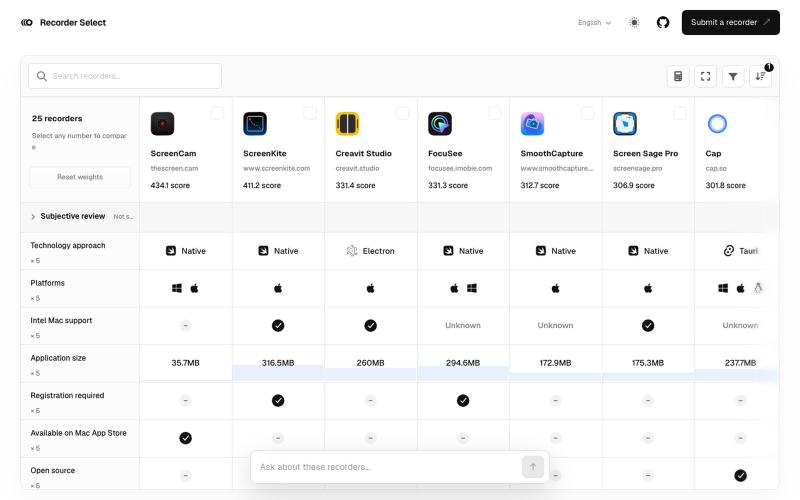
Task: Enter fullscreen table view icon
Action: (x=706, y=77)
